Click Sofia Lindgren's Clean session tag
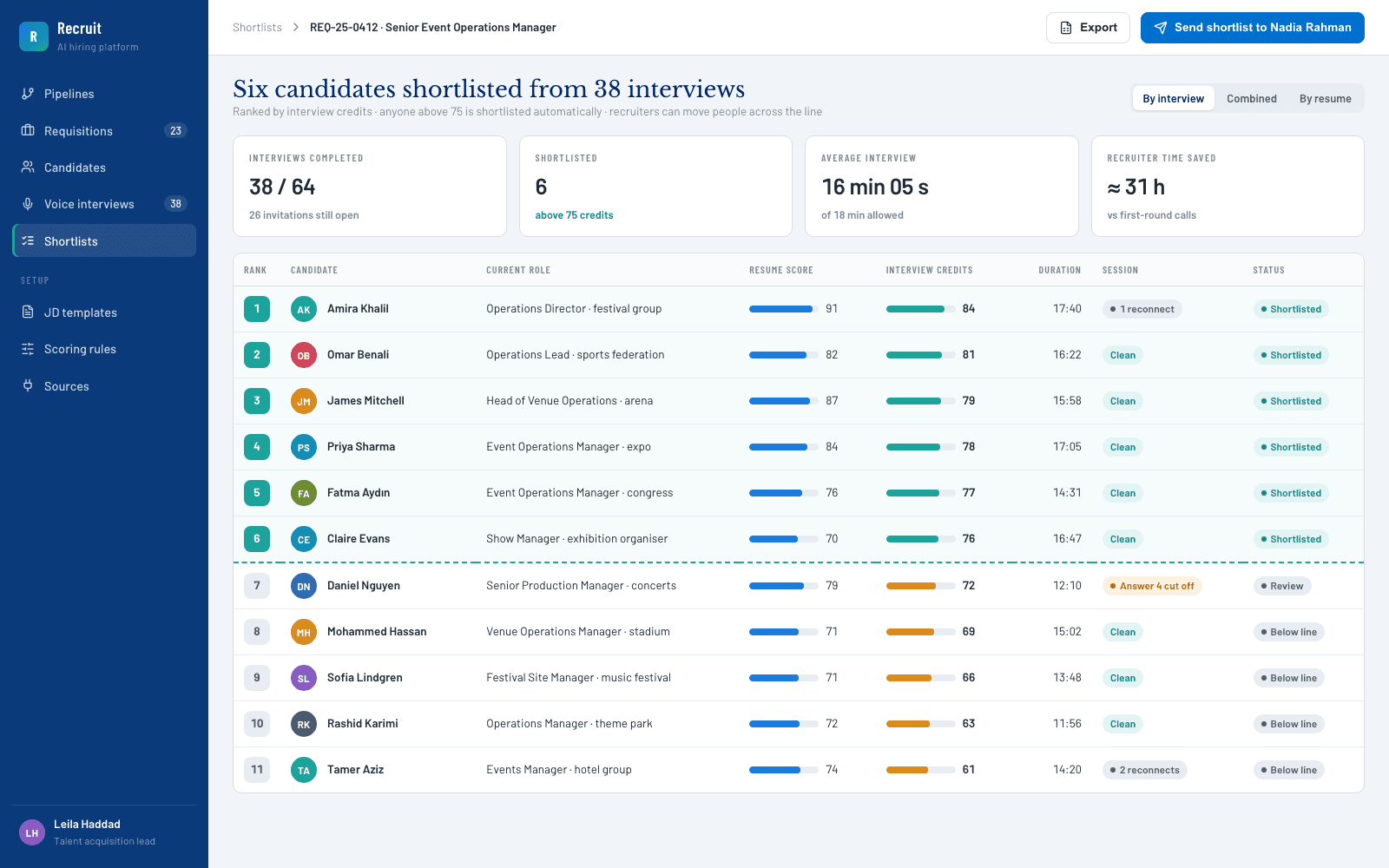This screenshot has height=868, width=1389. (1122, 678)
